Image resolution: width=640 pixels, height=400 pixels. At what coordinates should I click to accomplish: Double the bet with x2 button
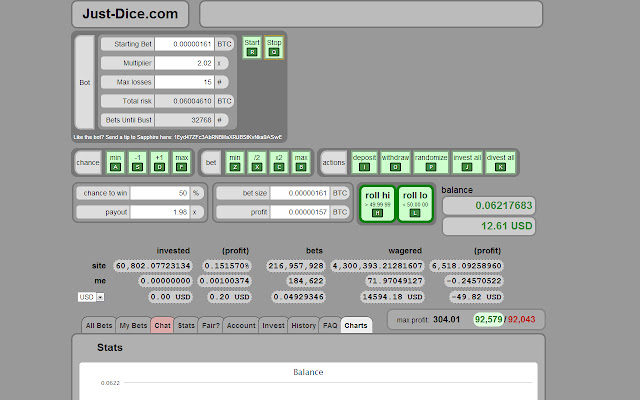[279, 162]
